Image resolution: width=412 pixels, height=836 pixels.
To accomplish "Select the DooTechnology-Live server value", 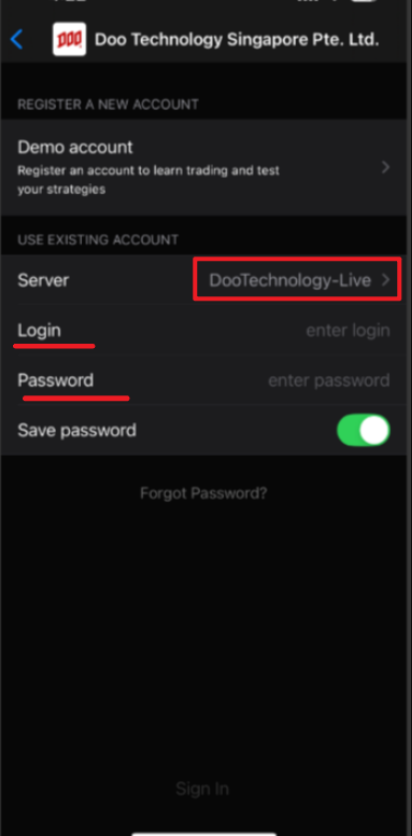I will point(290,280).
